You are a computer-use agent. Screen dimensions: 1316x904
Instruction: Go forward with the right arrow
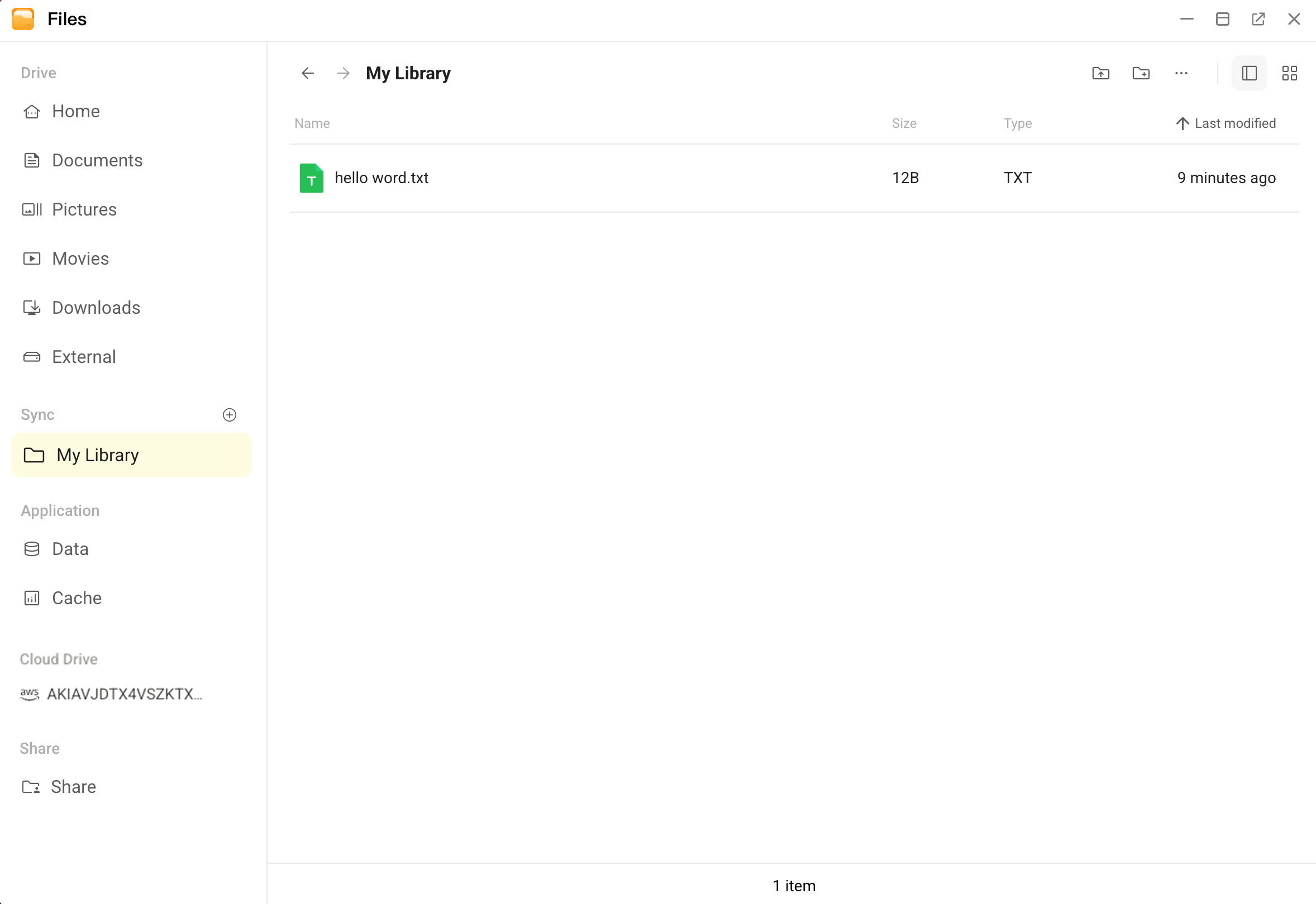click(344, 73)
